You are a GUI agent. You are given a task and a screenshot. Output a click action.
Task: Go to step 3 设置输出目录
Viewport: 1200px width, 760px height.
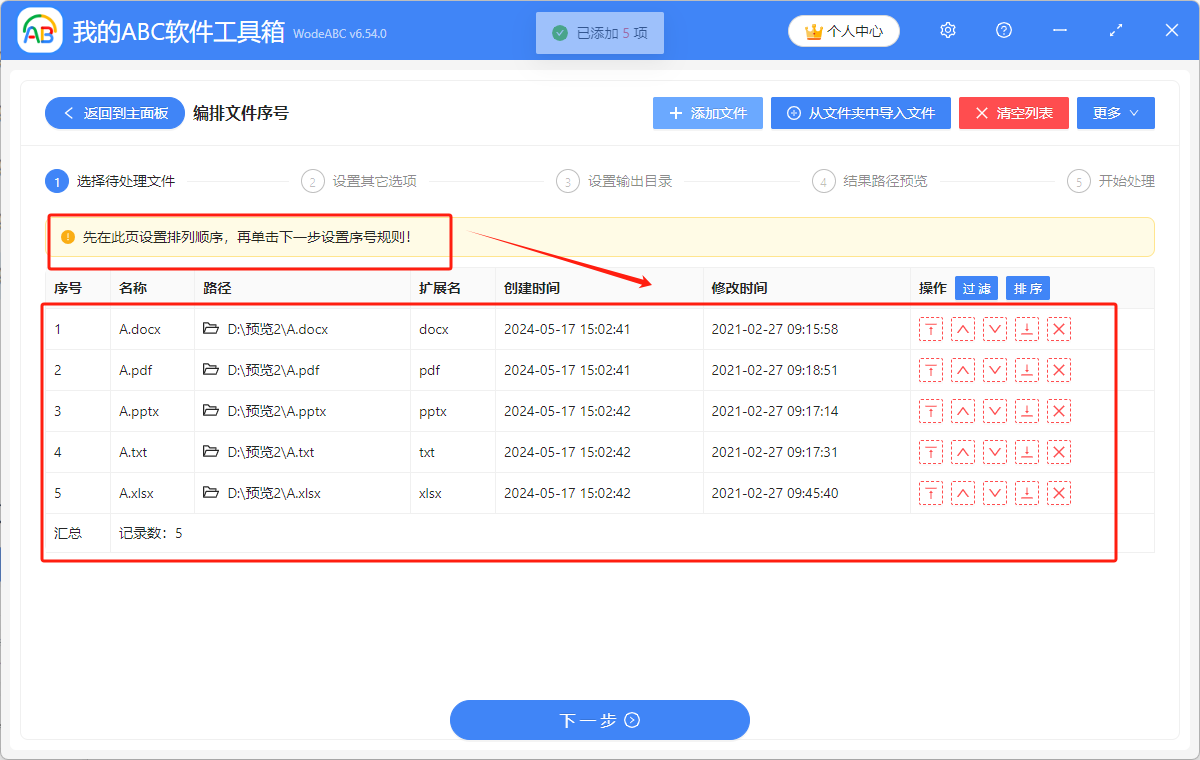(x=616, y=181)
